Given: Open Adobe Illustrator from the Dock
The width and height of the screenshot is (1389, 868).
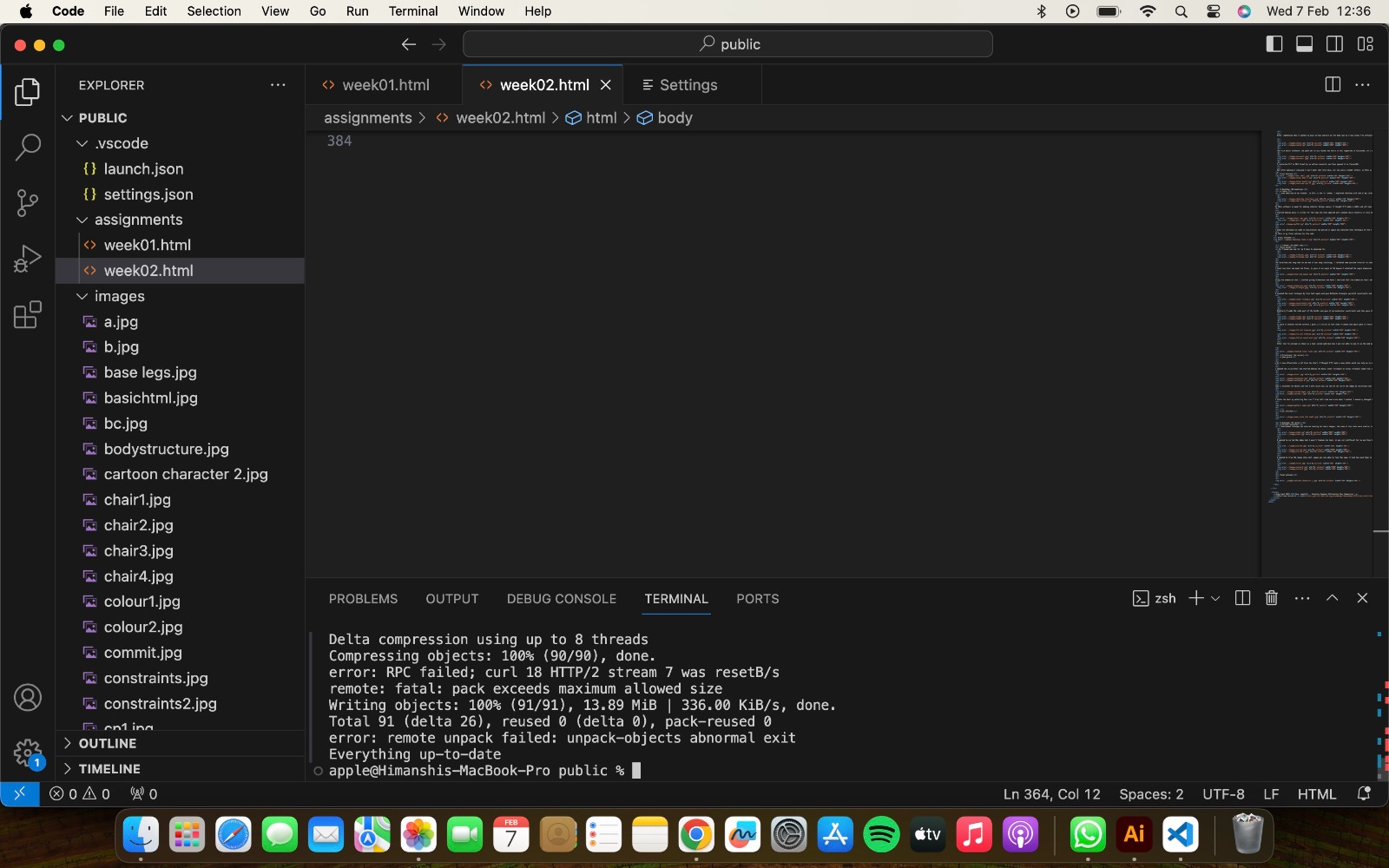Looking at the screenshot, I should tap(1135, 835).
